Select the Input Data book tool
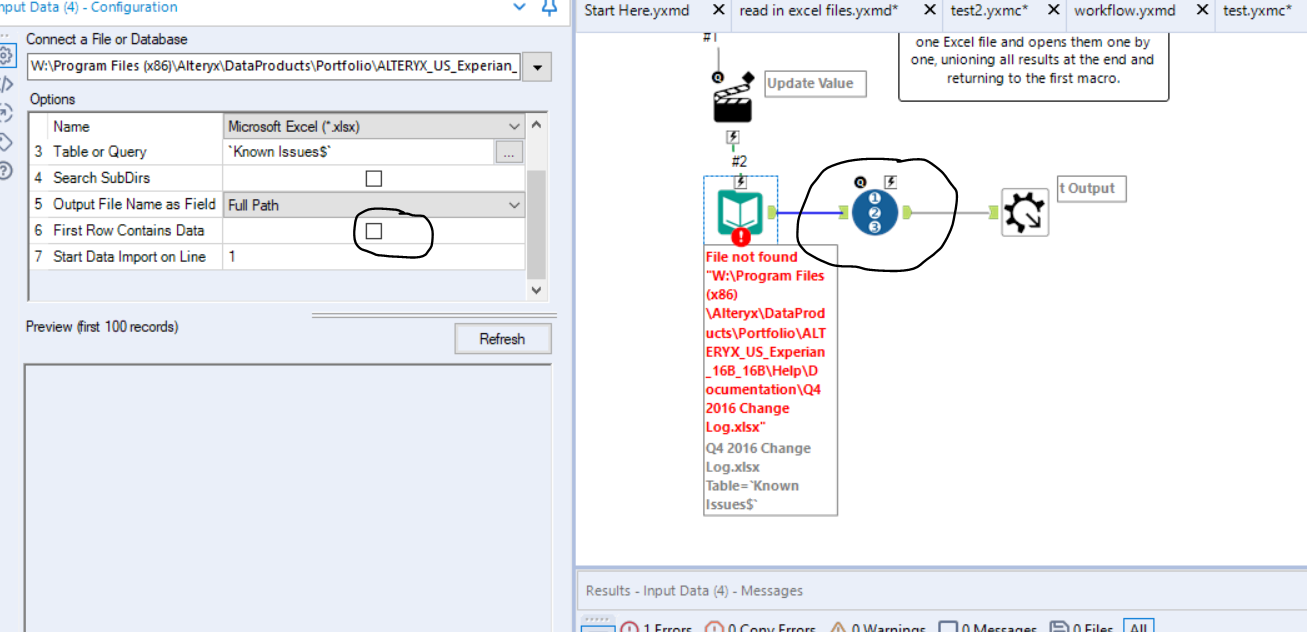Viewport: 1307px width, 632px height. (739, 212)
